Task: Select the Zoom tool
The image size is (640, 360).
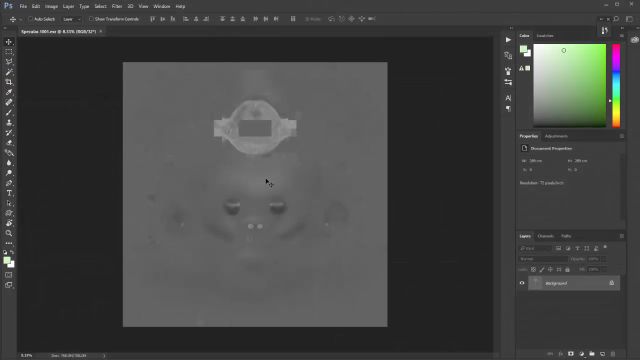Action: coord(9,233)
